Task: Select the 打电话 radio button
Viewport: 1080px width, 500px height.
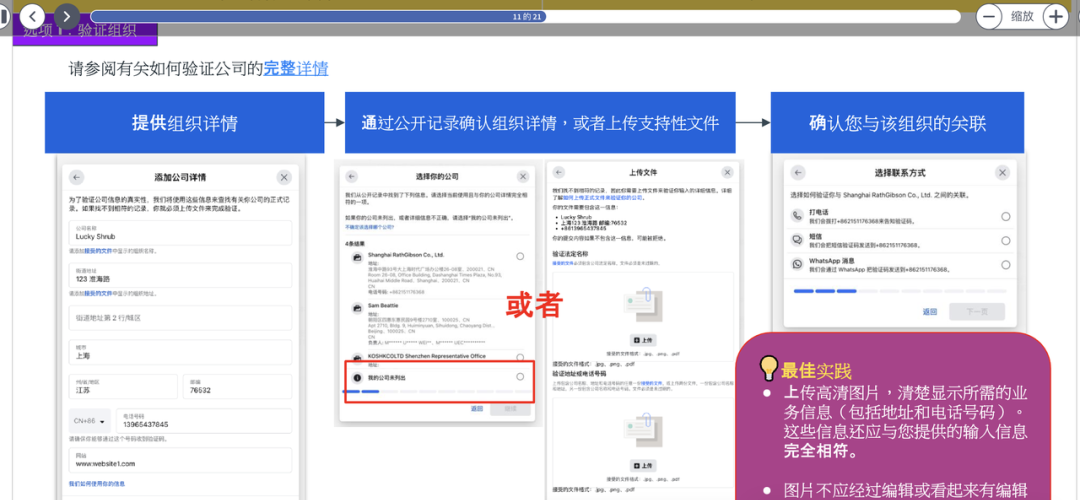Action: coord(1006,216)
